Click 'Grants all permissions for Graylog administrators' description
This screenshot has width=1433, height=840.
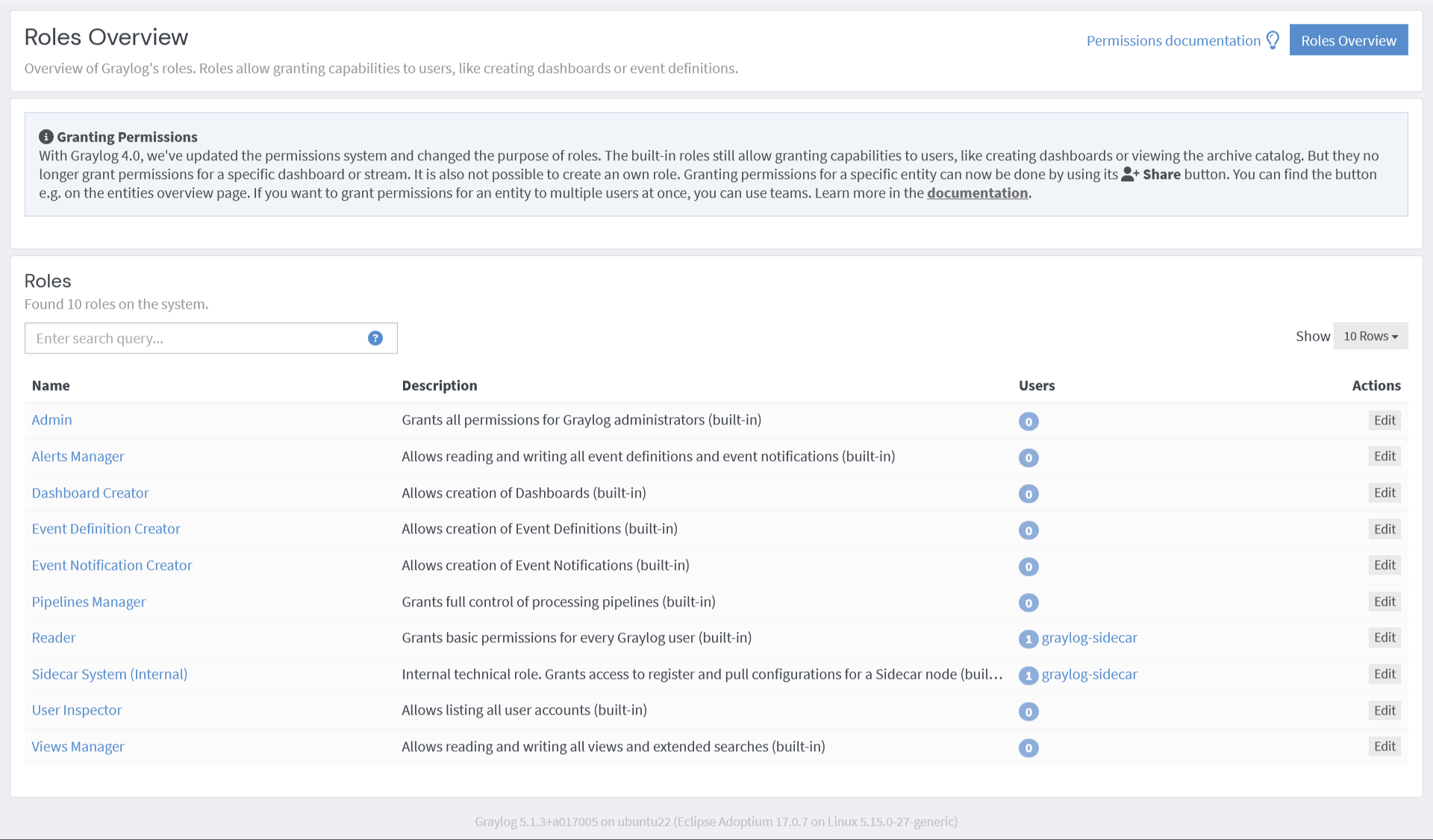581,419
